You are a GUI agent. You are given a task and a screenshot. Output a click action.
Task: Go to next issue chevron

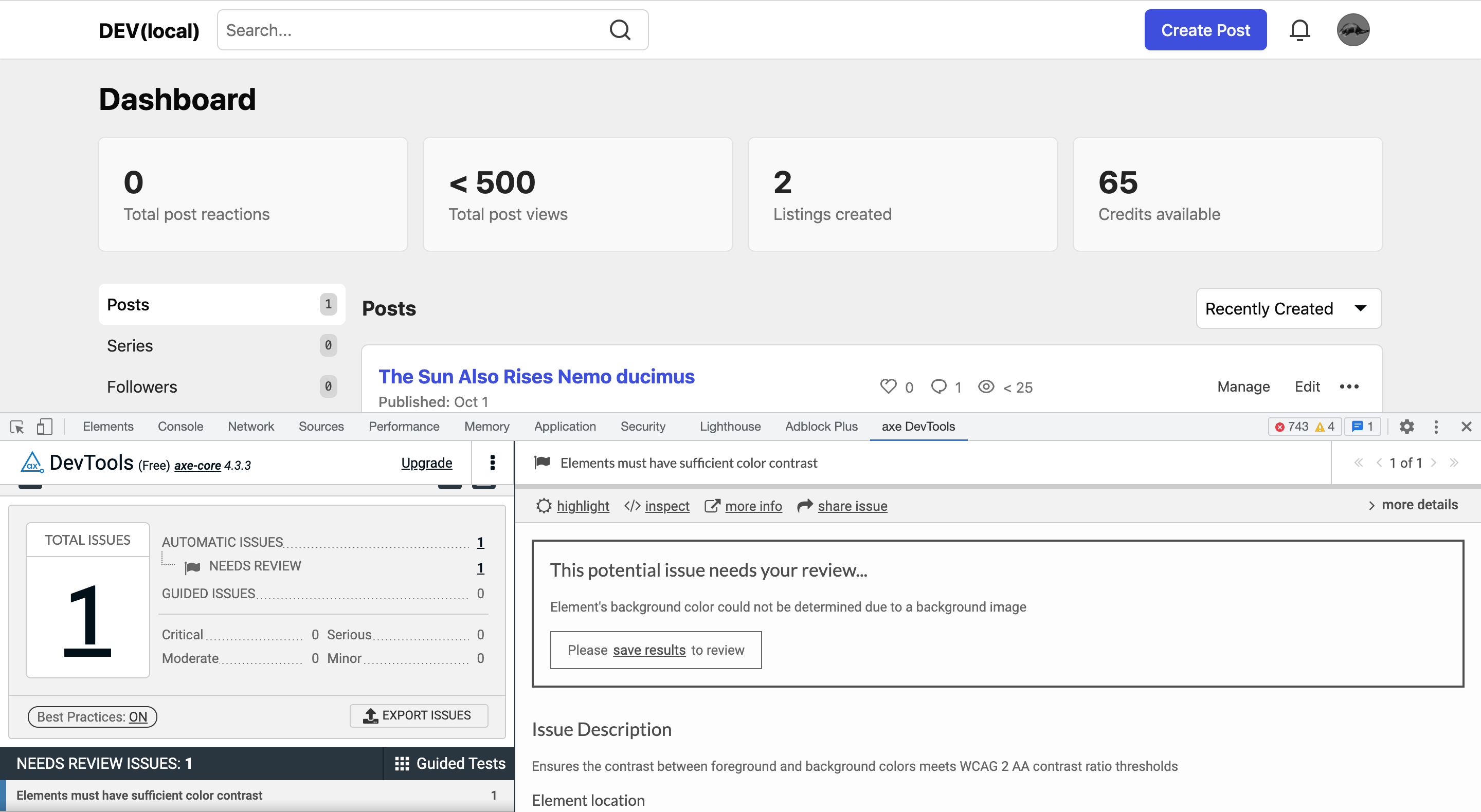coord(1433,463)
